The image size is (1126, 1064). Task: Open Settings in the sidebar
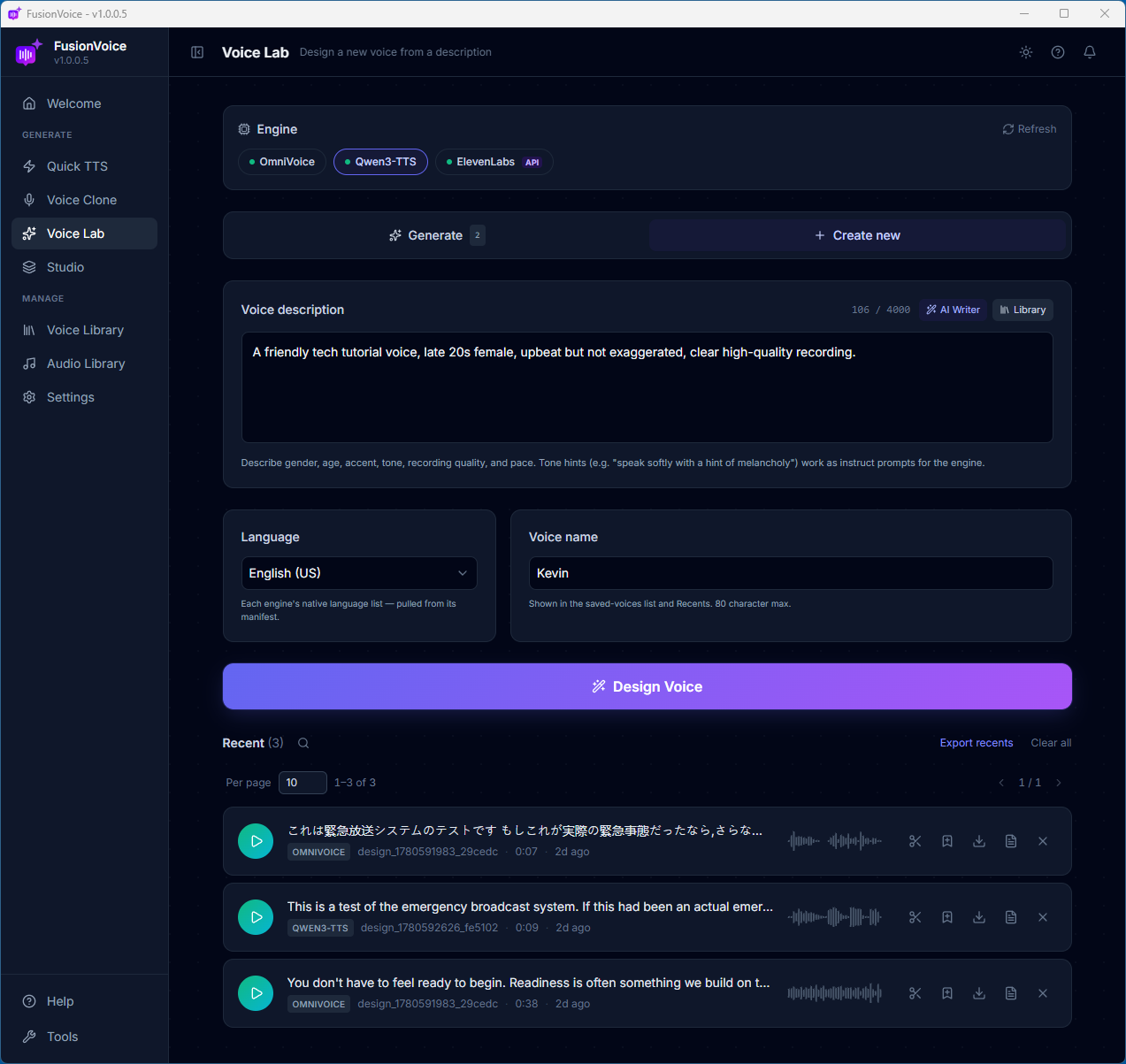point(84,397)
